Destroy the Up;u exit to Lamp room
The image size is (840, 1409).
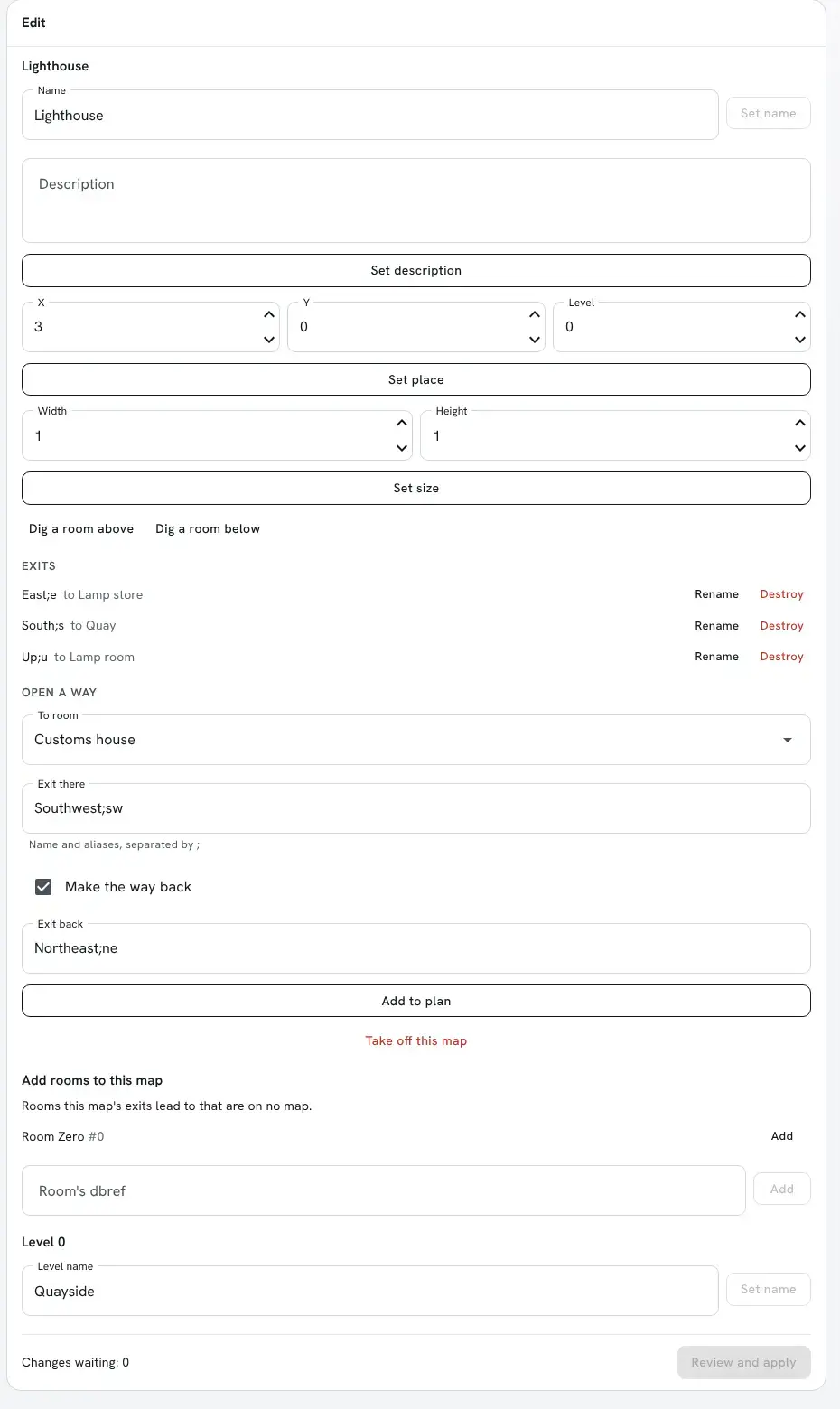point(782,657)
